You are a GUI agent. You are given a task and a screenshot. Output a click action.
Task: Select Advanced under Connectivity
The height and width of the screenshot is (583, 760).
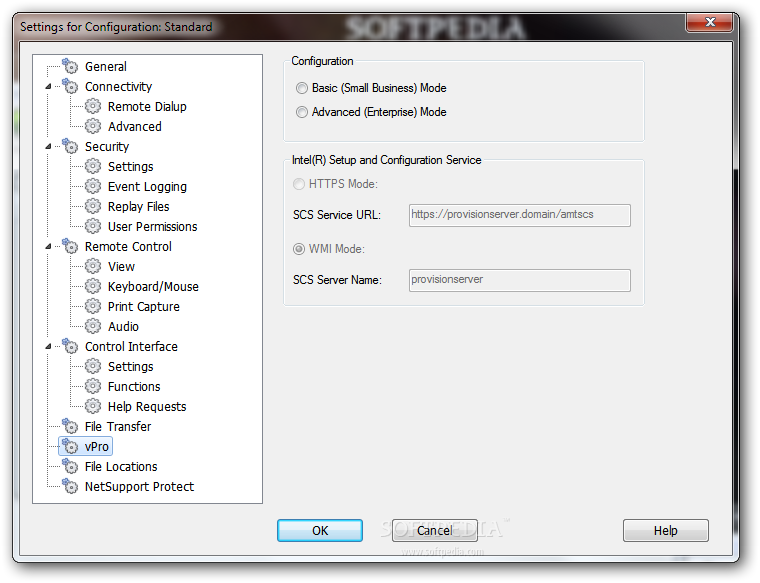(134, 126)
